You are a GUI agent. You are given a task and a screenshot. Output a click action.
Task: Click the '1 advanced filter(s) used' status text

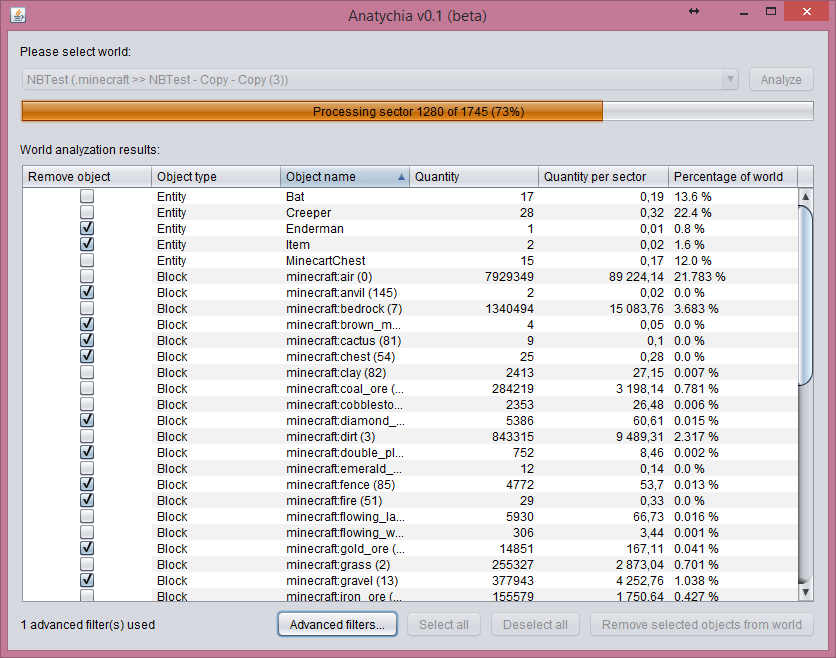pyautogui.click(x=88, y=624)
